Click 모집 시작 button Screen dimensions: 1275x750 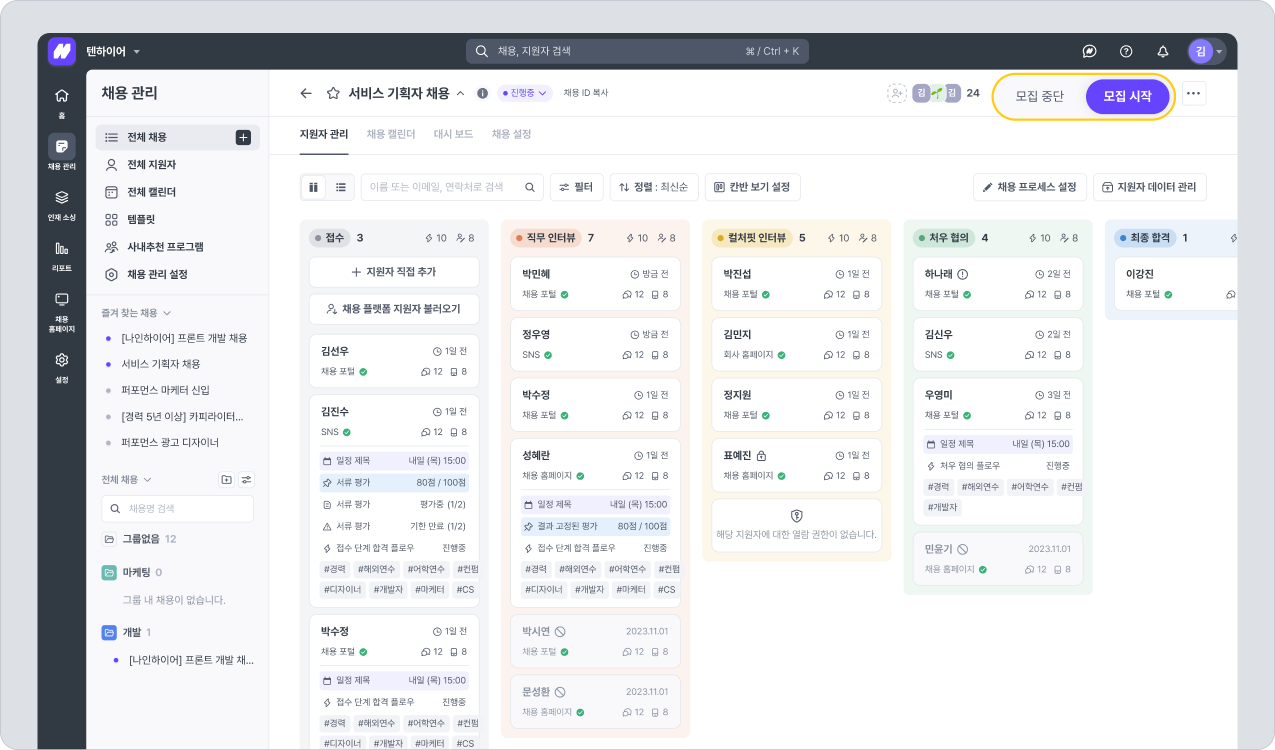point(1127,97)
